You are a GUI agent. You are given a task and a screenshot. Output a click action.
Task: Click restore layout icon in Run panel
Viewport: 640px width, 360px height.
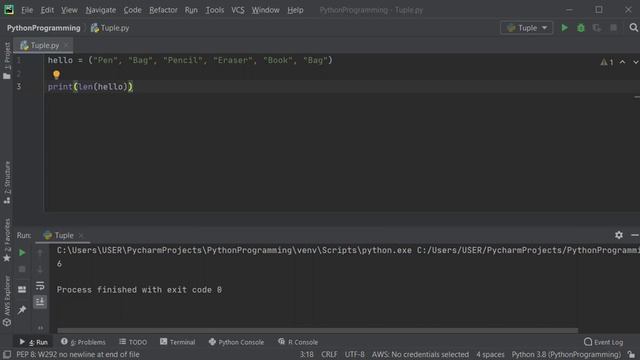point(22,289)
